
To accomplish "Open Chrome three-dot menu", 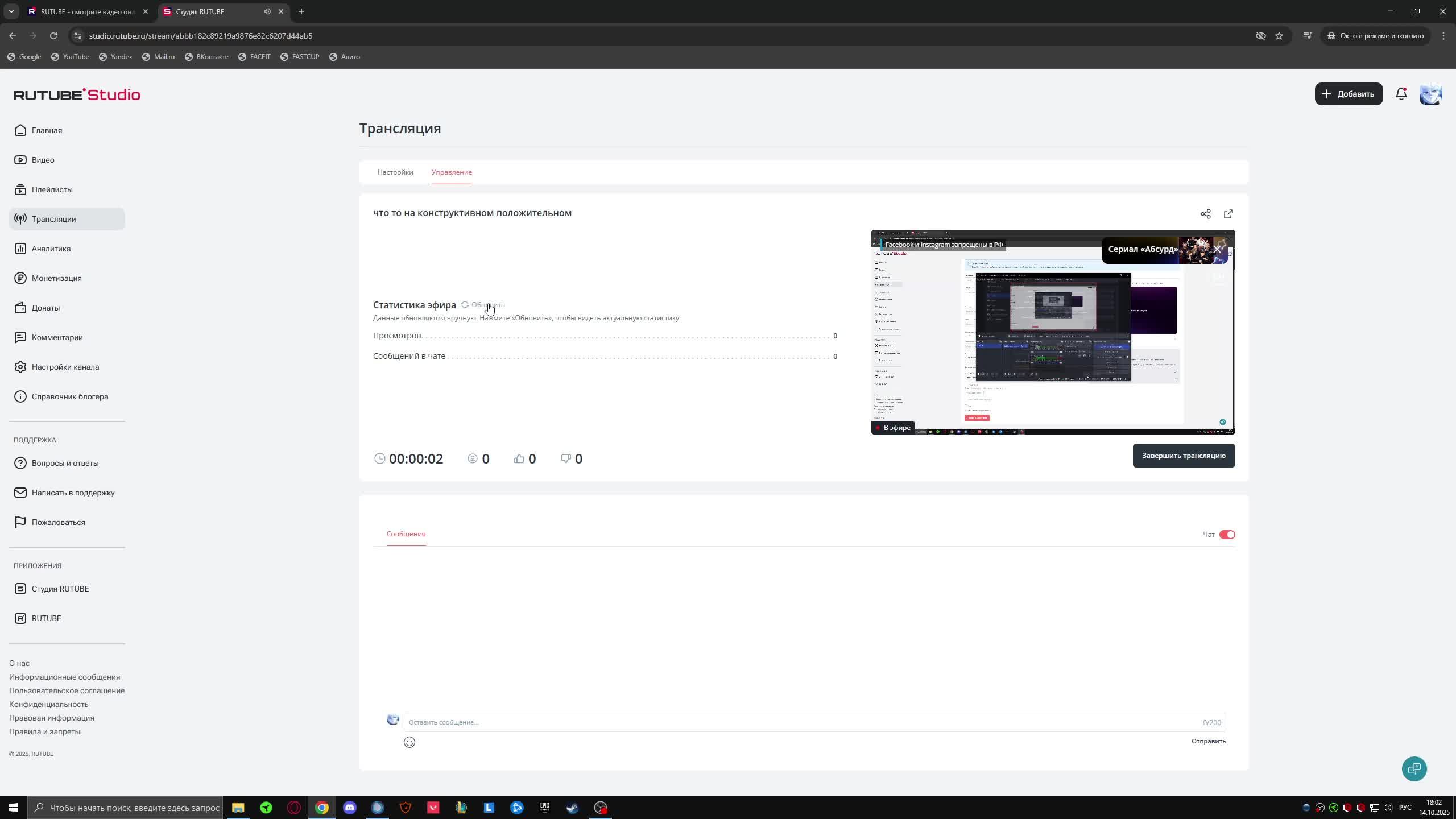I will (1443, 36).
